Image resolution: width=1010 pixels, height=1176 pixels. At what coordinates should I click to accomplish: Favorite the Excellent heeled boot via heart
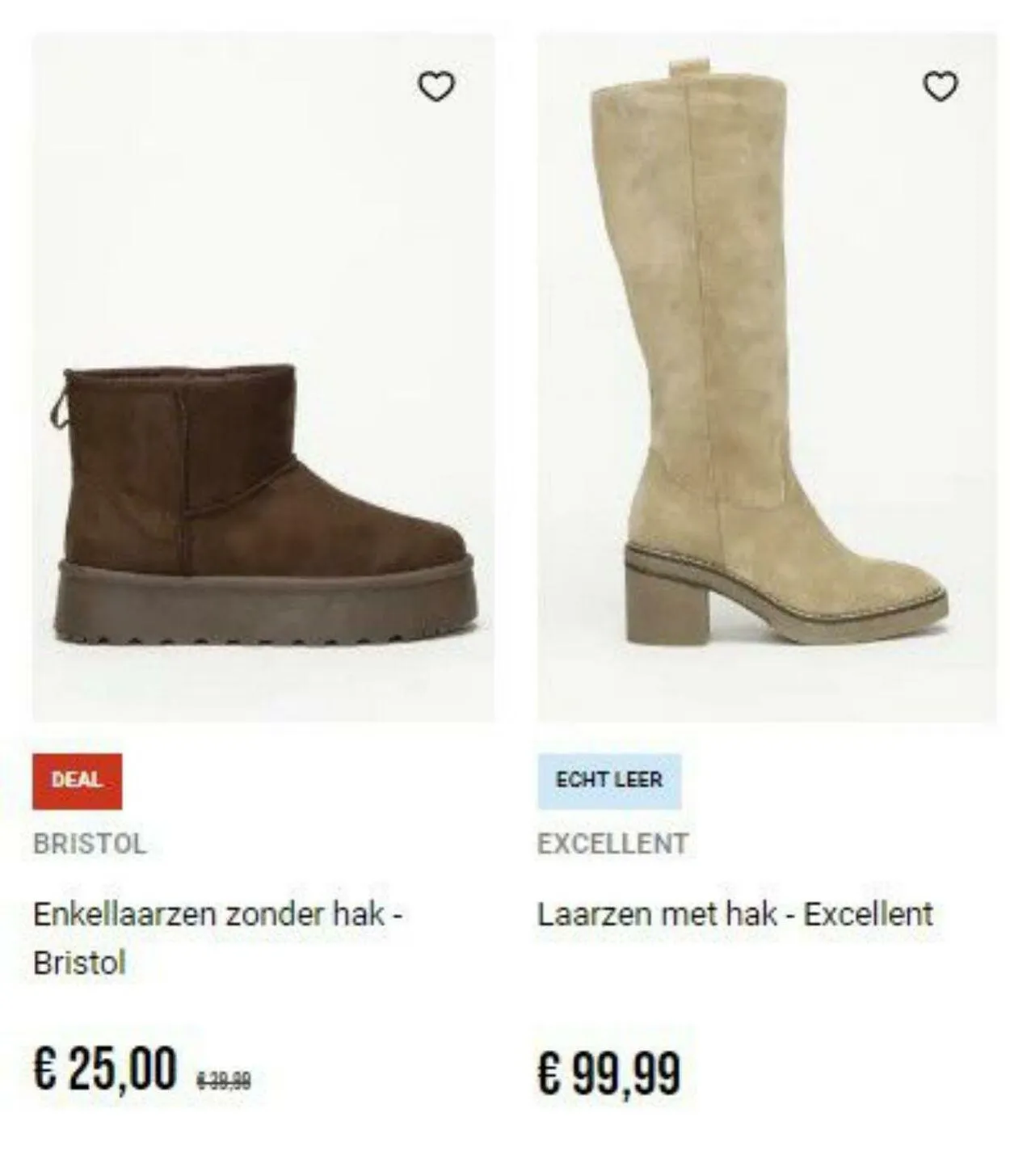(x=941, y=86)
